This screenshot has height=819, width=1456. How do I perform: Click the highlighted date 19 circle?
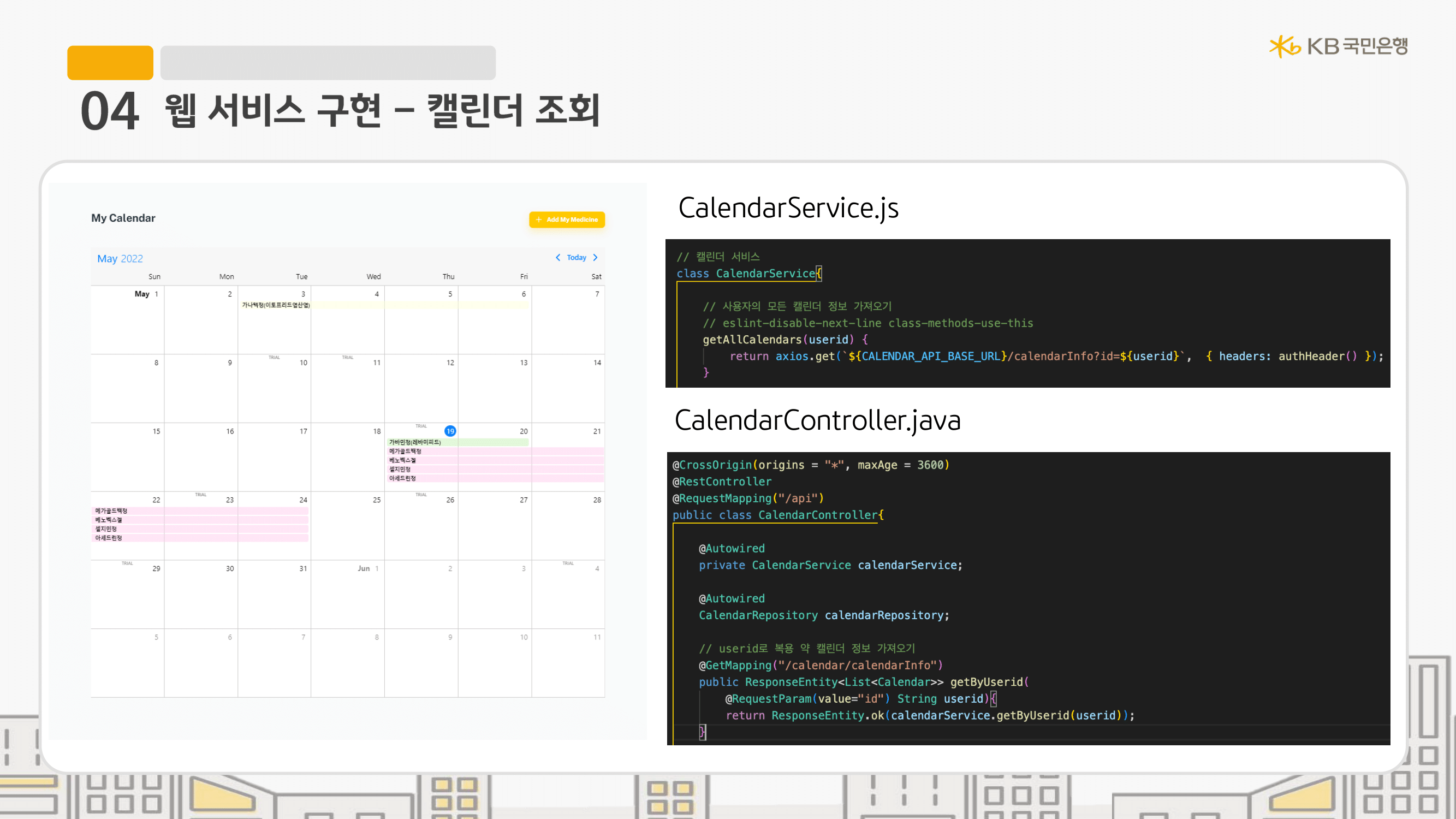tap(450, 431)
